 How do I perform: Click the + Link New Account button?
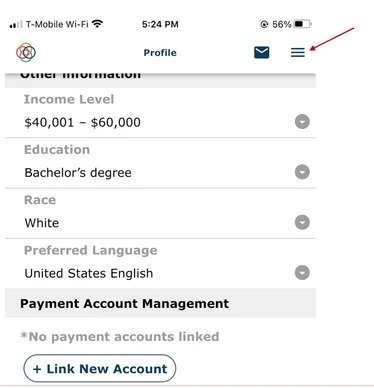coord(100,368)
